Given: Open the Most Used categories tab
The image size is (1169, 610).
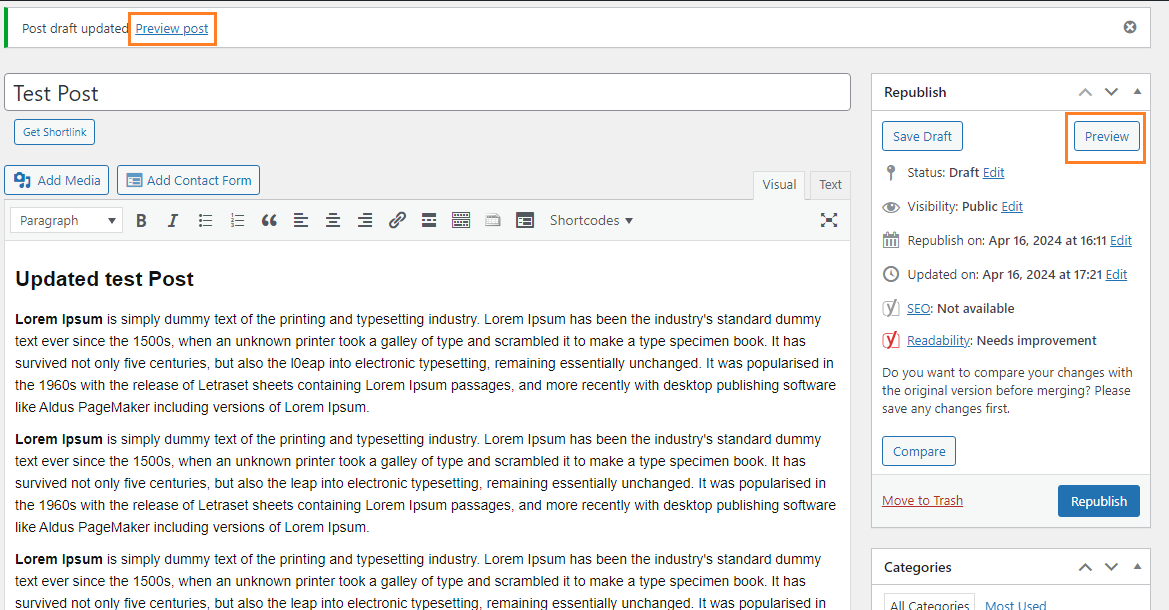Looking at the screenshot, I should click(x=1015, y=604).
